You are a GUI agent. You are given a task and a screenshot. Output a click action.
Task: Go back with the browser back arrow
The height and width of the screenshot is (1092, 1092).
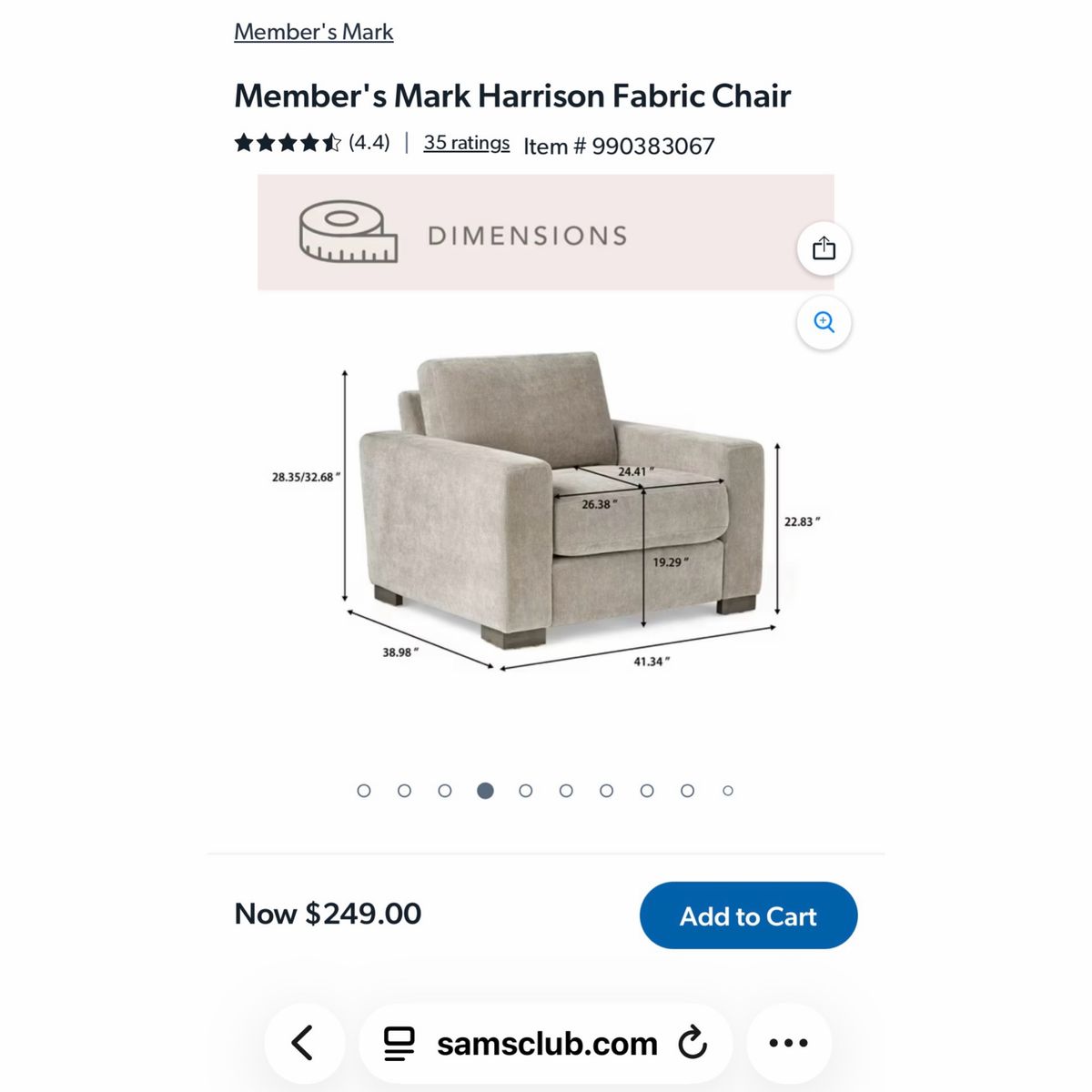[303, 1043]
